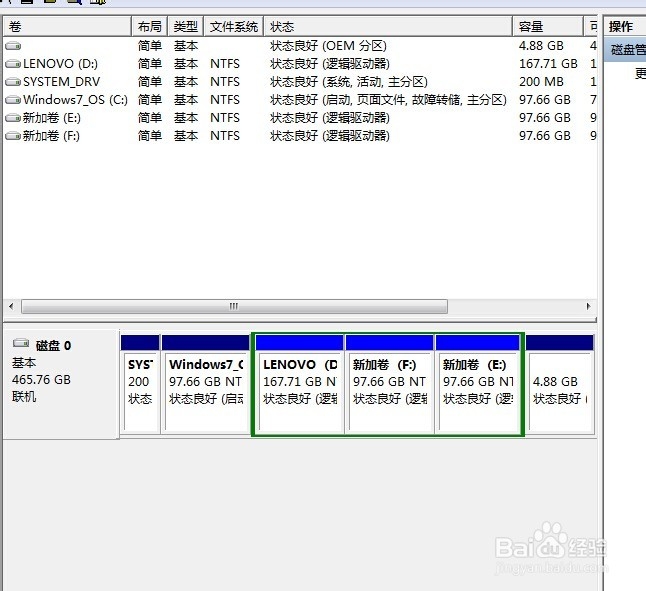Click the 逻辑驱动器 status of 新加卷 (E:) row
Screen dimensions: 646x591
330,118
